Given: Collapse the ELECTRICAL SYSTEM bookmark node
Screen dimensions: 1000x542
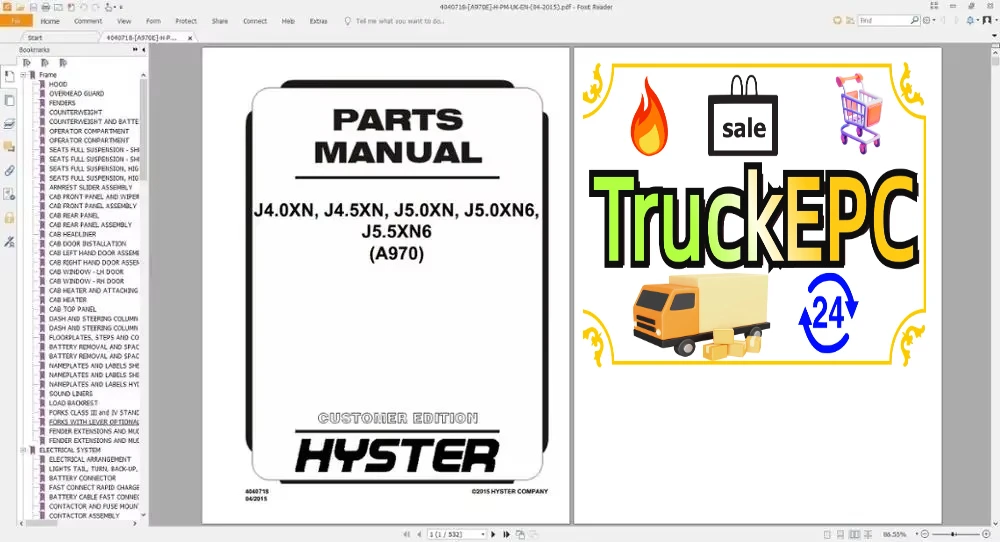Looking at the screenshot, I should tap(24, 450).
